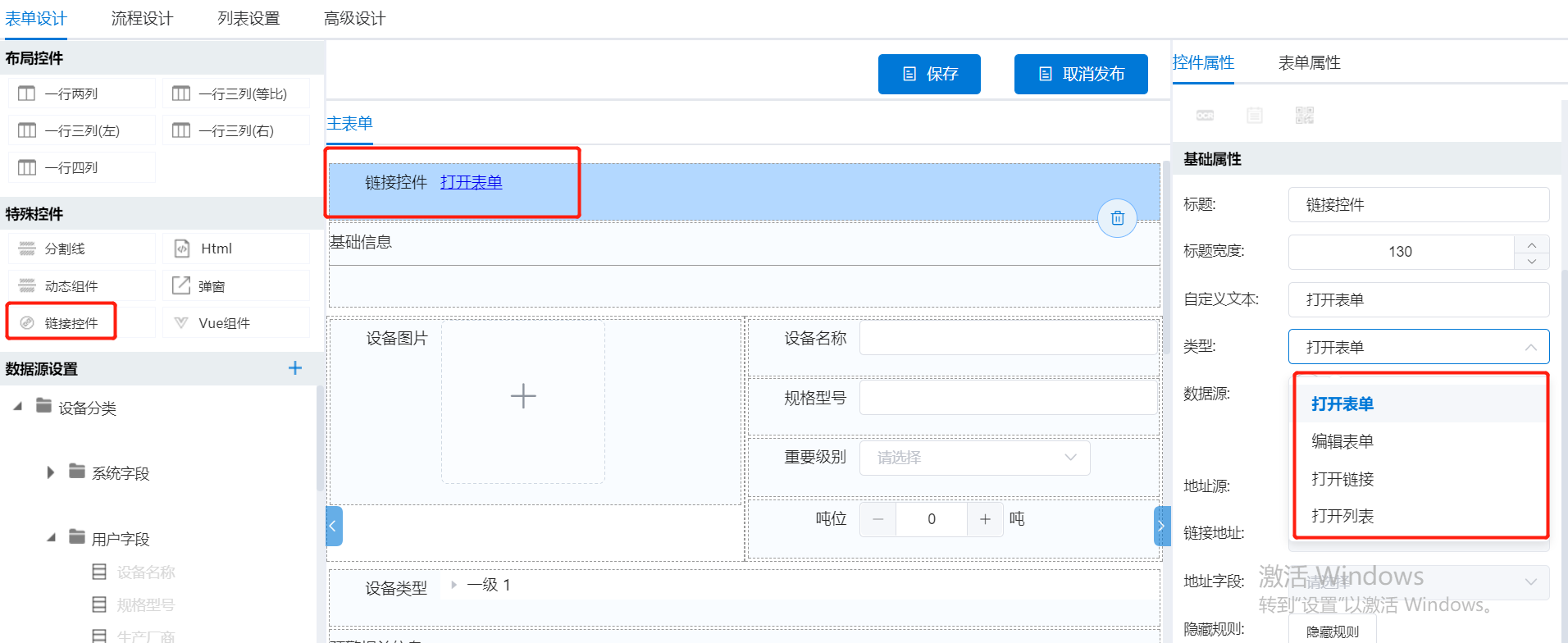The image size is (1568, 643).
Task: Switch to the 流程设计 tab
Action: click(142, 19)
